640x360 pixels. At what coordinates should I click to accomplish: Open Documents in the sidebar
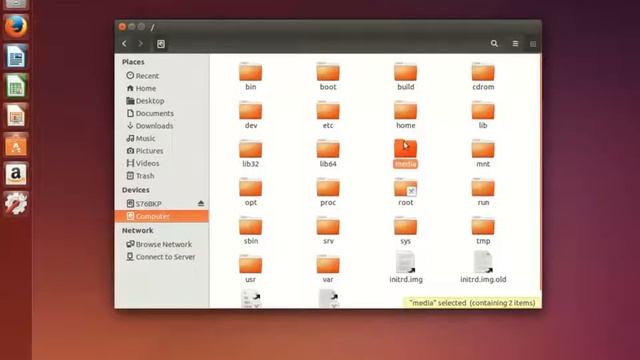point(150,113)
